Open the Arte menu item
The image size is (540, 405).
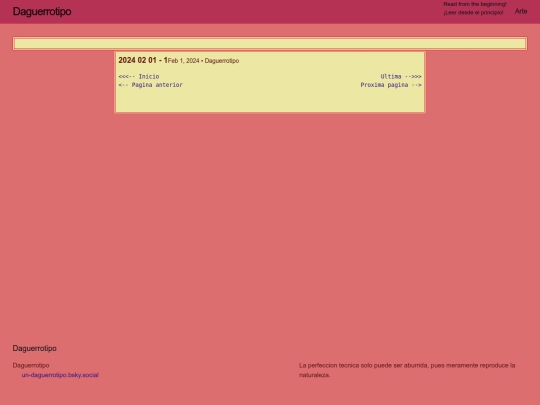(x=521, y=11)
